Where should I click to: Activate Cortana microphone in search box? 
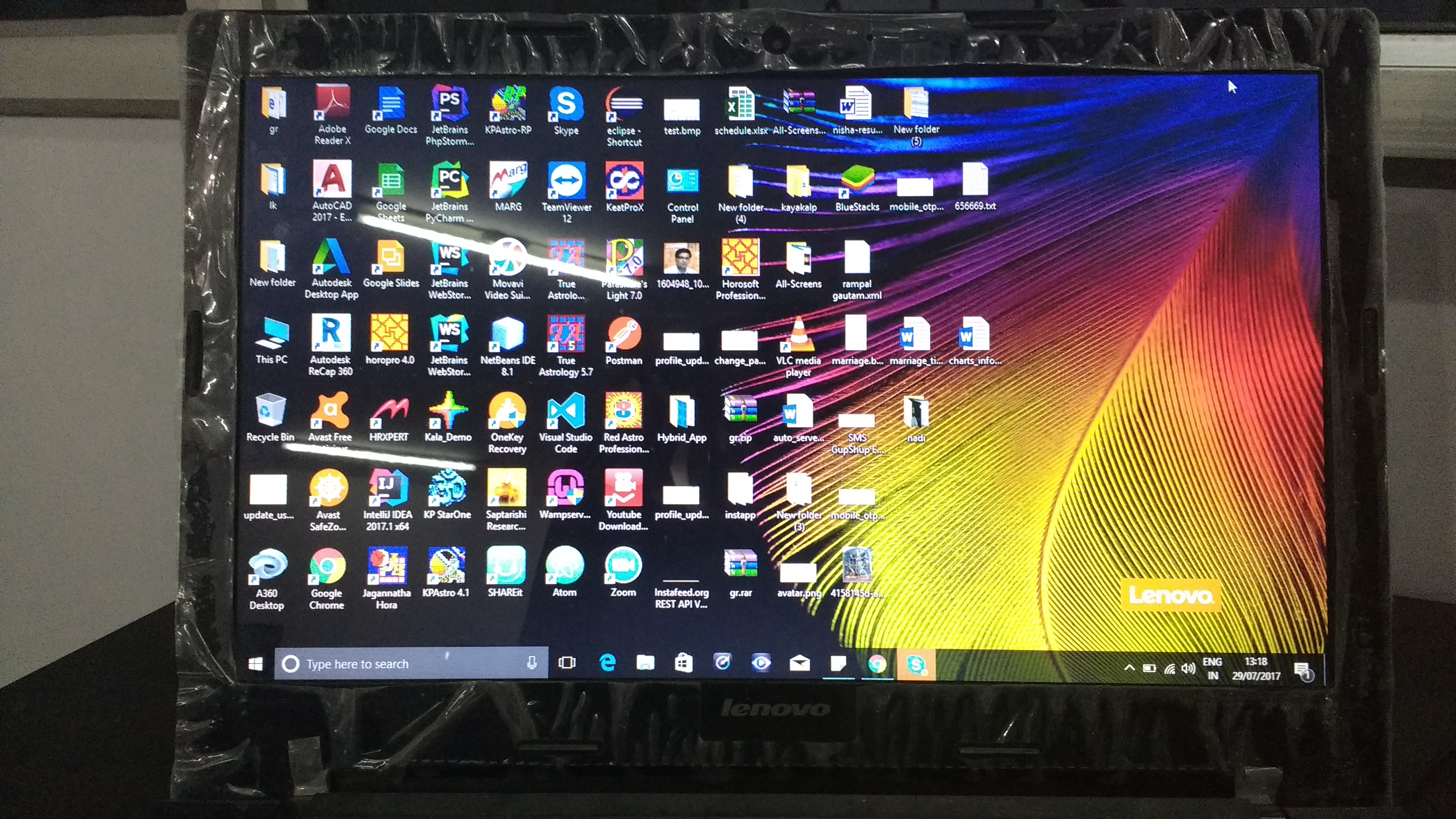click(531, 663)
